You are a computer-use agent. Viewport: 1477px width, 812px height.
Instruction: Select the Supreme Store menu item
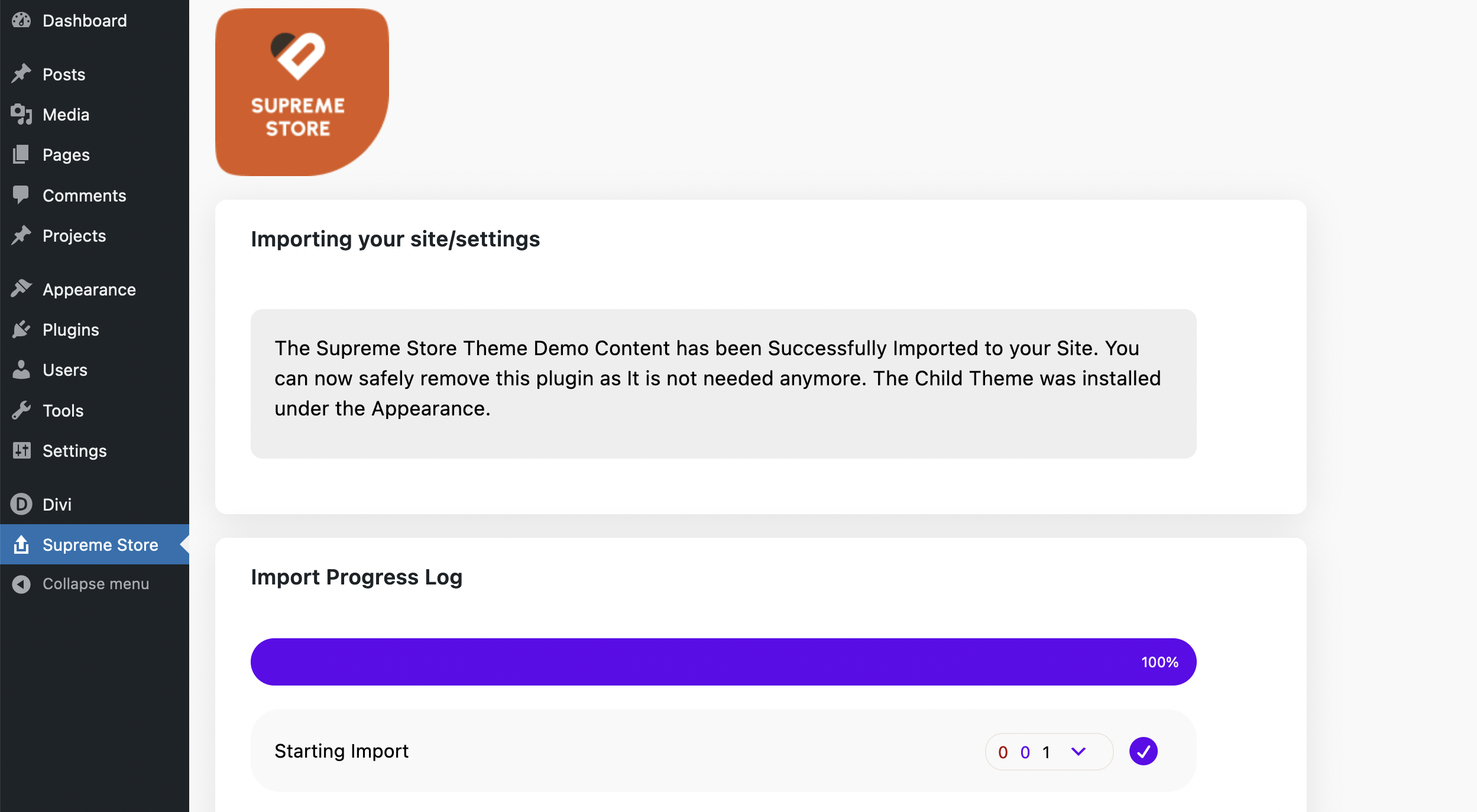click(x=100, y=545)
